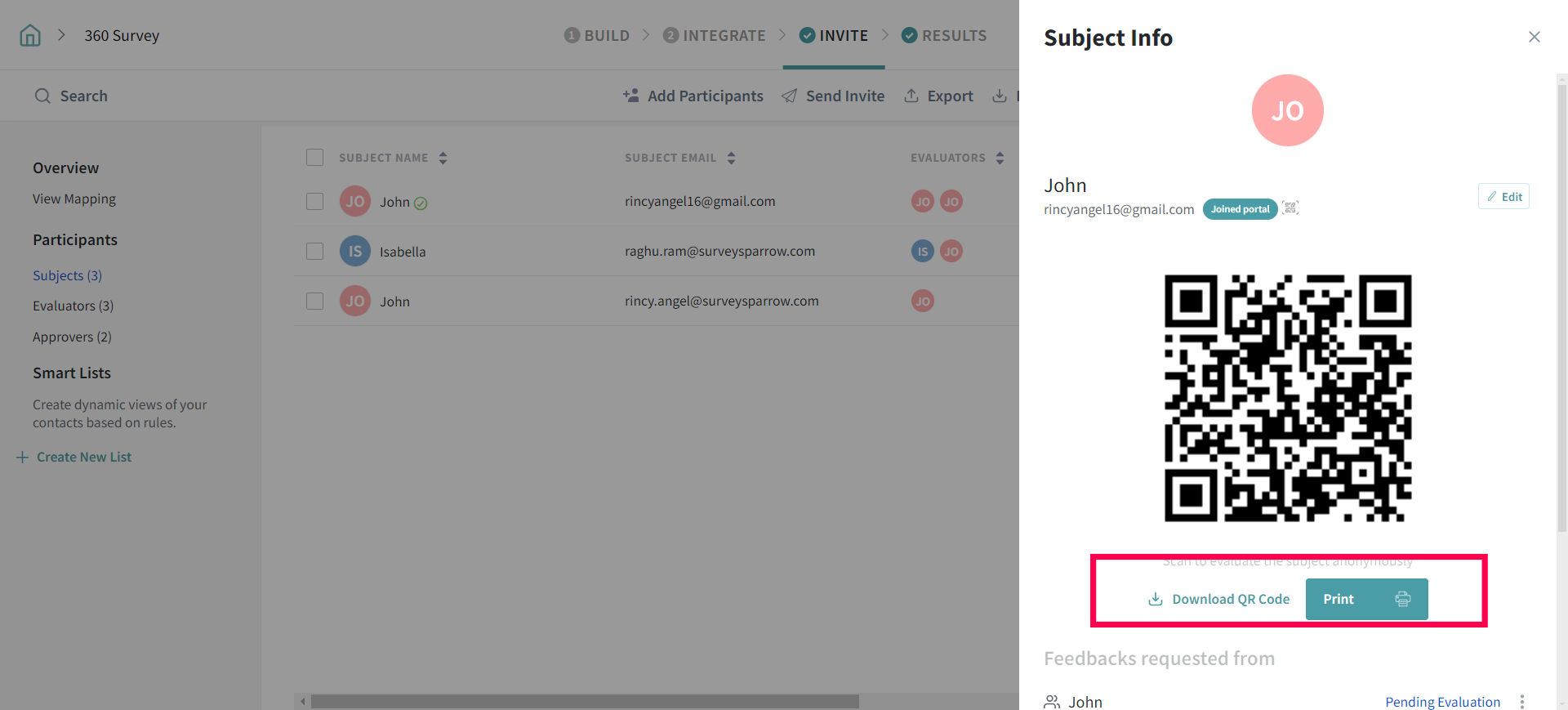Viewport: 1568px width, 710px height.
Task: Toggle the select-all subjects checkbox
Action: [x=314, y=158]
